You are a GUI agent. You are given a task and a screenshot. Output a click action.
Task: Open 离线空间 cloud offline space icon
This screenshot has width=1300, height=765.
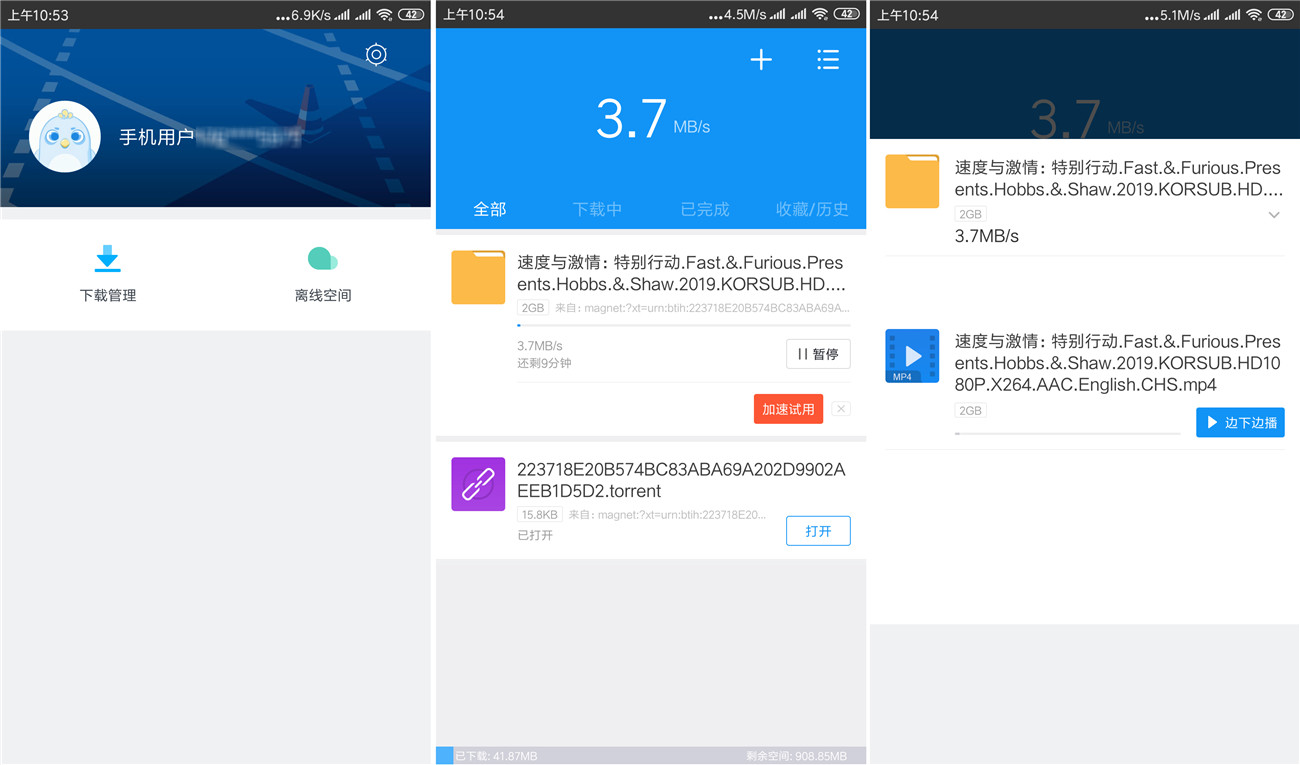tap(322, 260)
